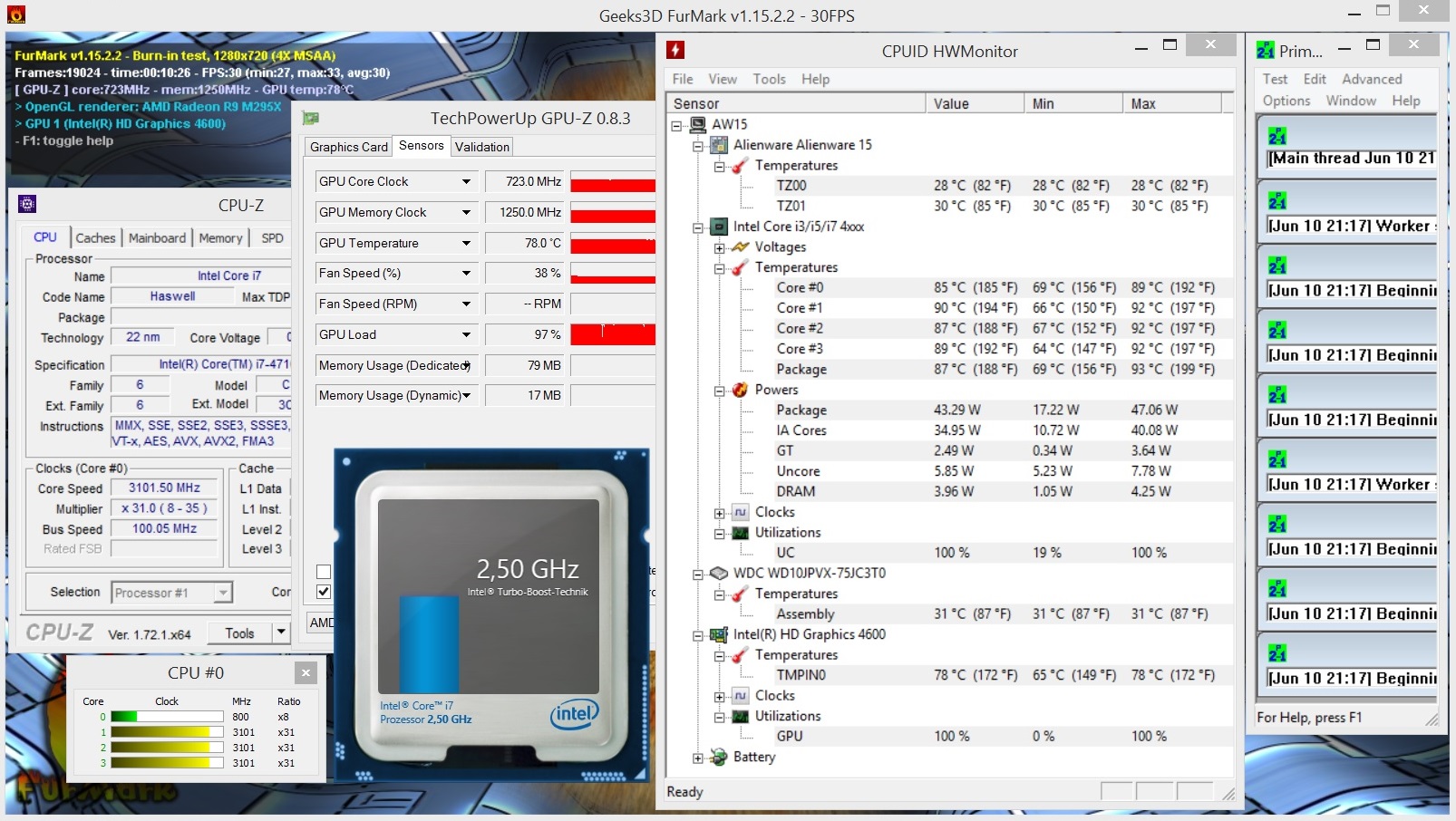Click the Core 1 yellow clock bar
This screenshot has height=821, width=1456.
pyautogui.click(x=167, y=732)
